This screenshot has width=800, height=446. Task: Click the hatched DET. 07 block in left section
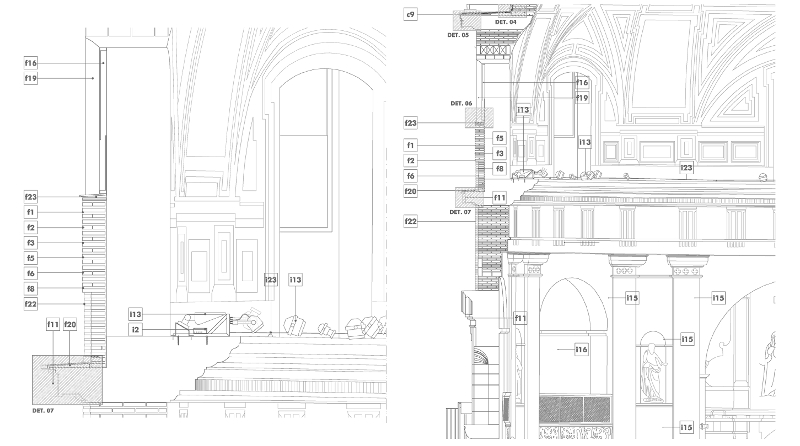pyautogui.click(x=67, y=377)
